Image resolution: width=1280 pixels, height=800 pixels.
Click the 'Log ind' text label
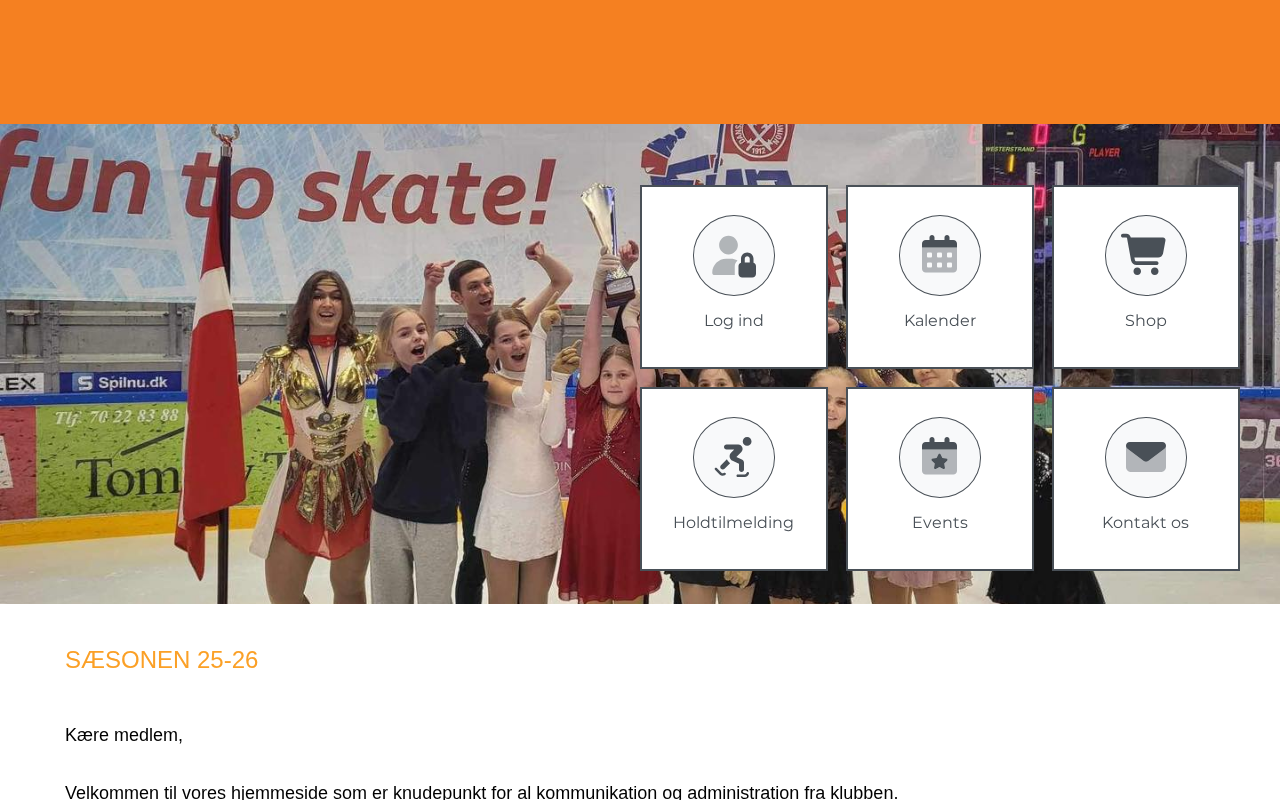tap(734, 321)
